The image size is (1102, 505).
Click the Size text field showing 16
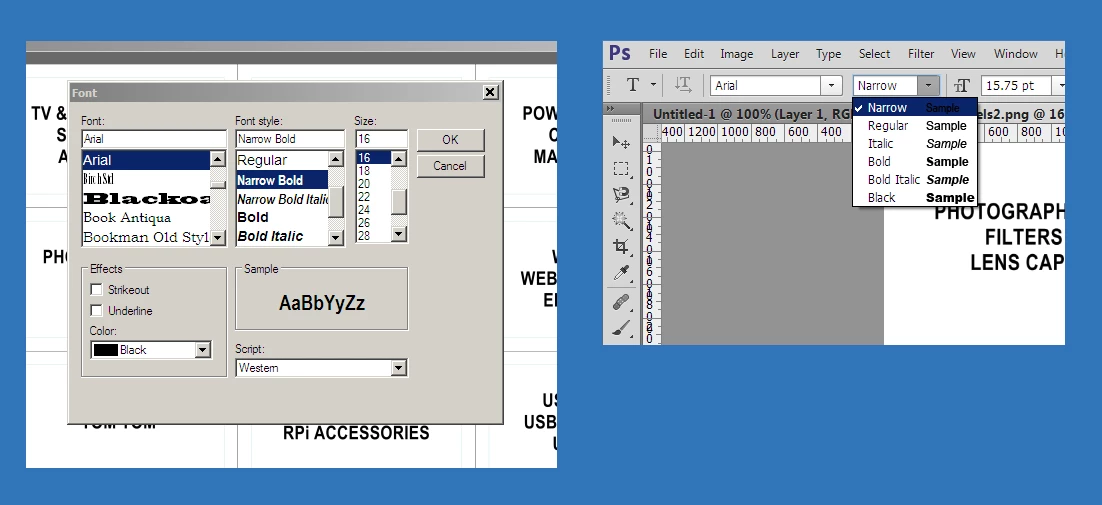(x=381, y=139)
